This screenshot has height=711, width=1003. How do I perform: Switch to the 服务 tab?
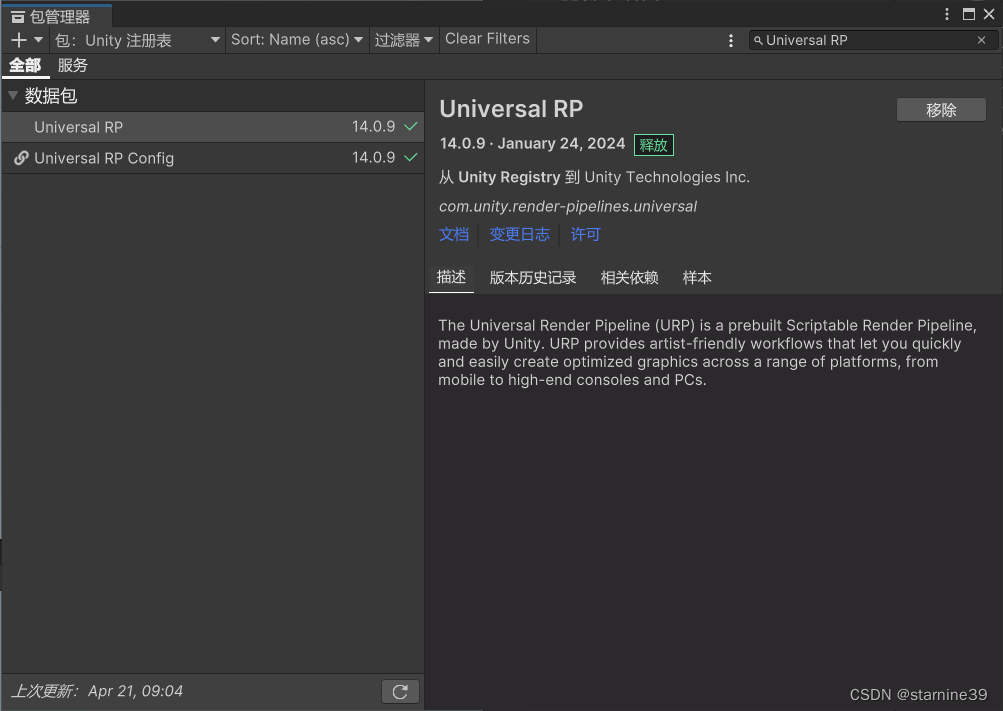coord(72,65)
